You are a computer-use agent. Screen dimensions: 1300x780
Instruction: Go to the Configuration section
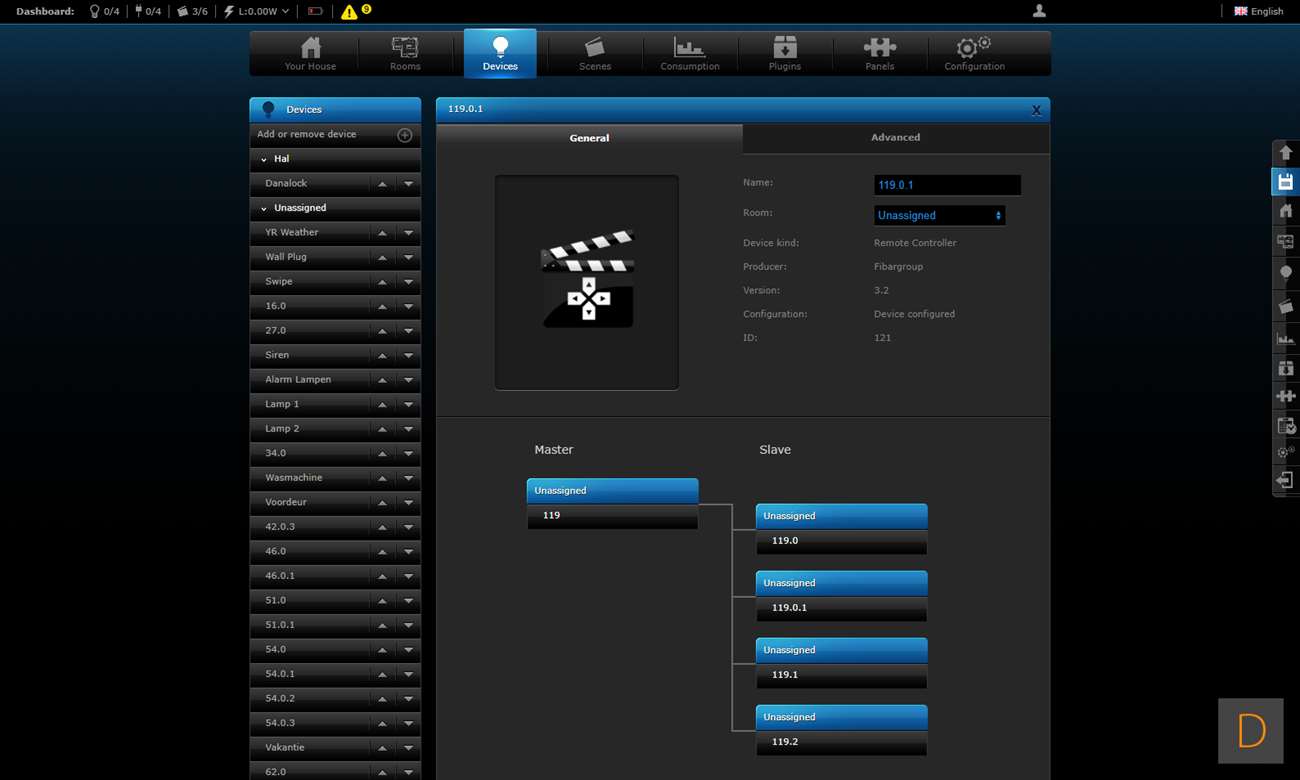point(974,54)
